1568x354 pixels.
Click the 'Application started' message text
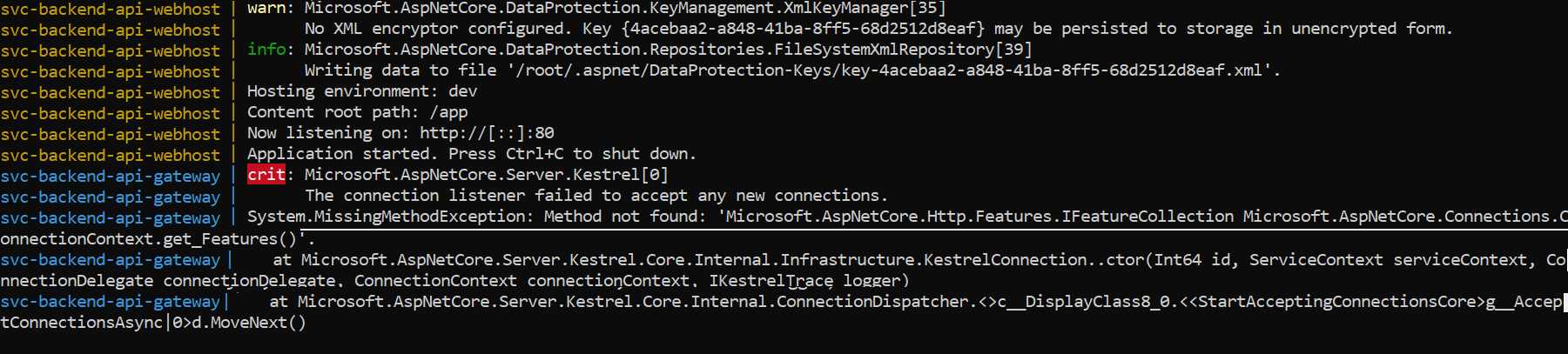[340, 154]
